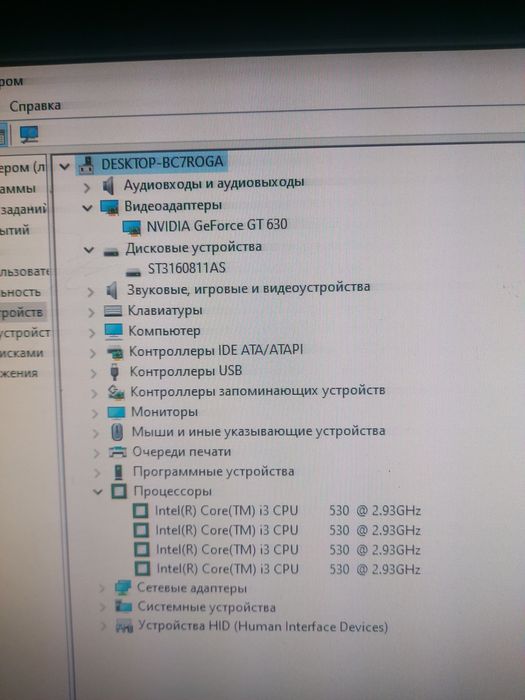Select the NVIDIA GeForce GT 630 entry
This screenshot has width=525, height=700.
click(217, 225)
